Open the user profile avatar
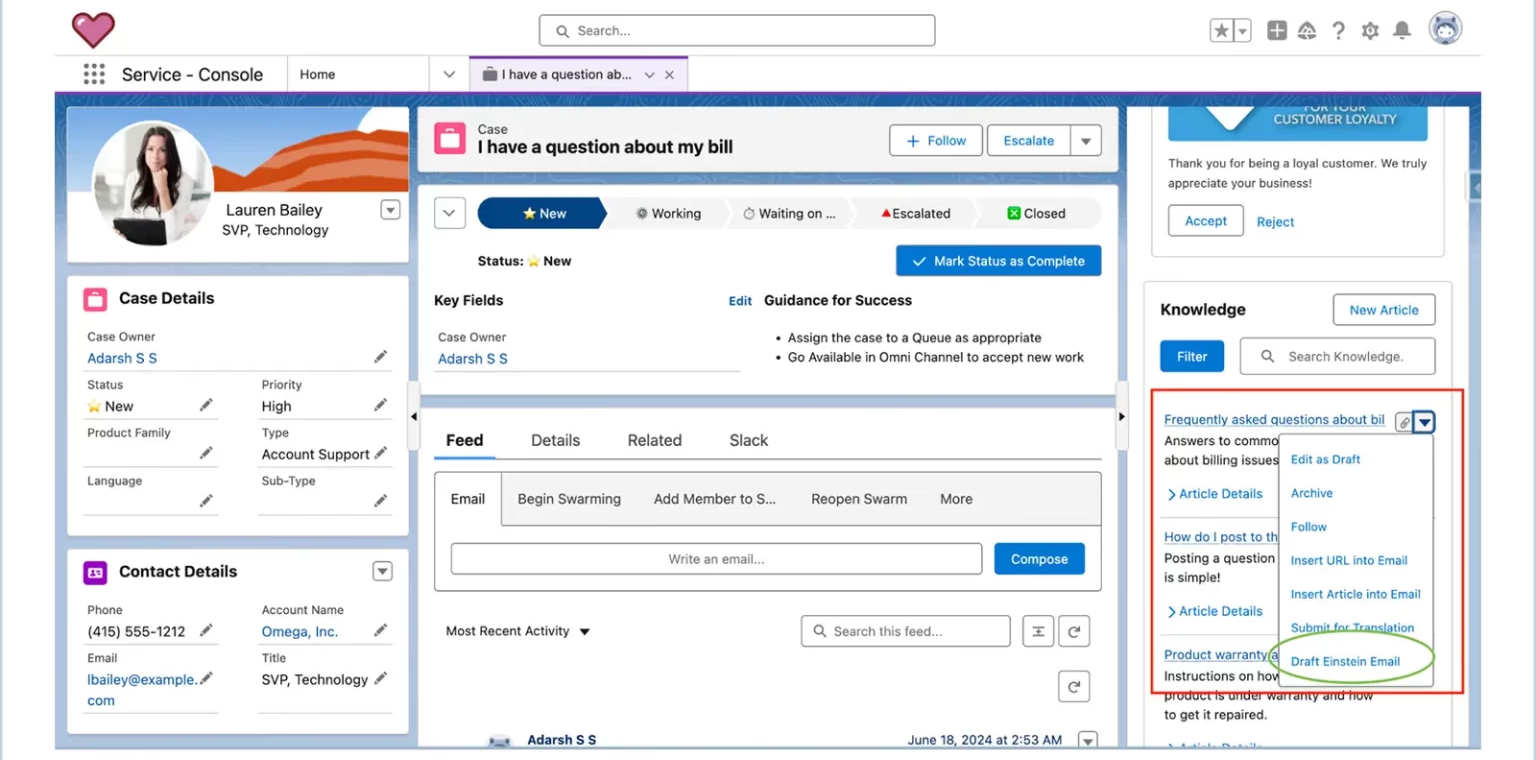The height and width of the screenshot is (760, 1536). pos(1445,29)
